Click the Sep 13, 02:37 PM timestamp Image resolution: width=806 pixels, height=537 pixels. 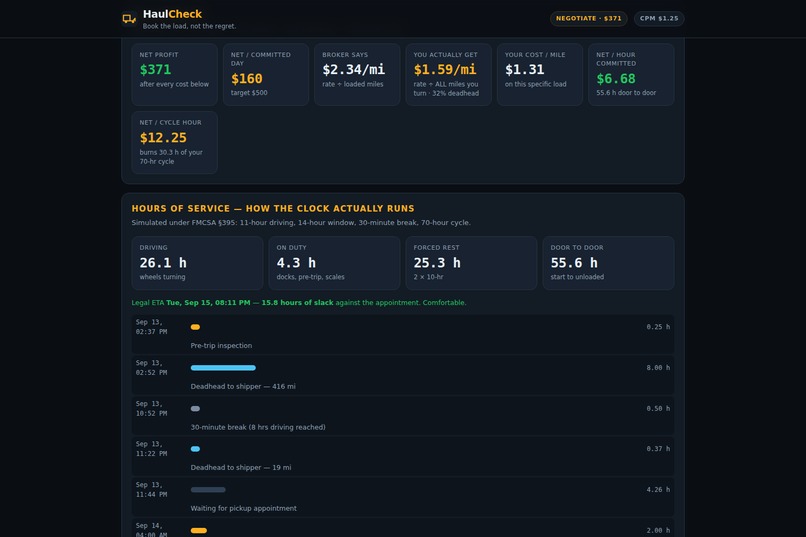click(151, 327)
